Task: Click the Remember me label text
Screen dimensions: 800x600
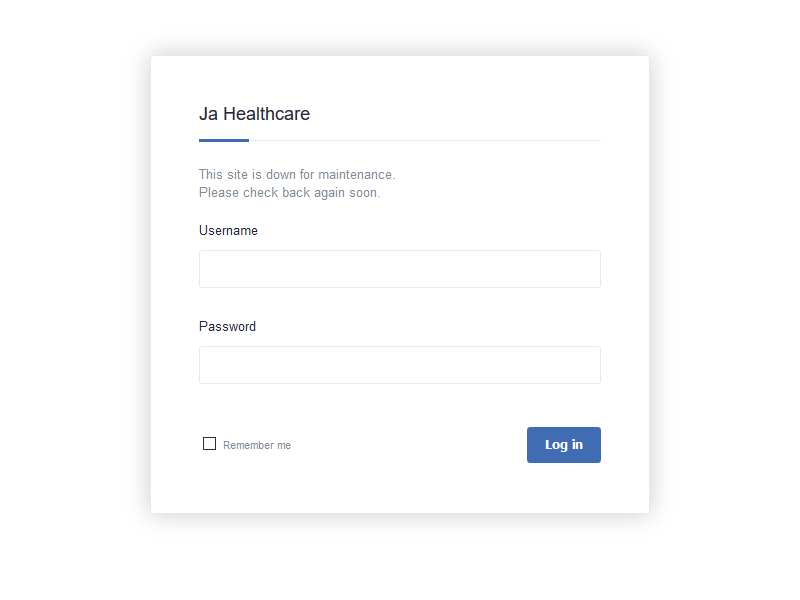Action: (256, 444)
